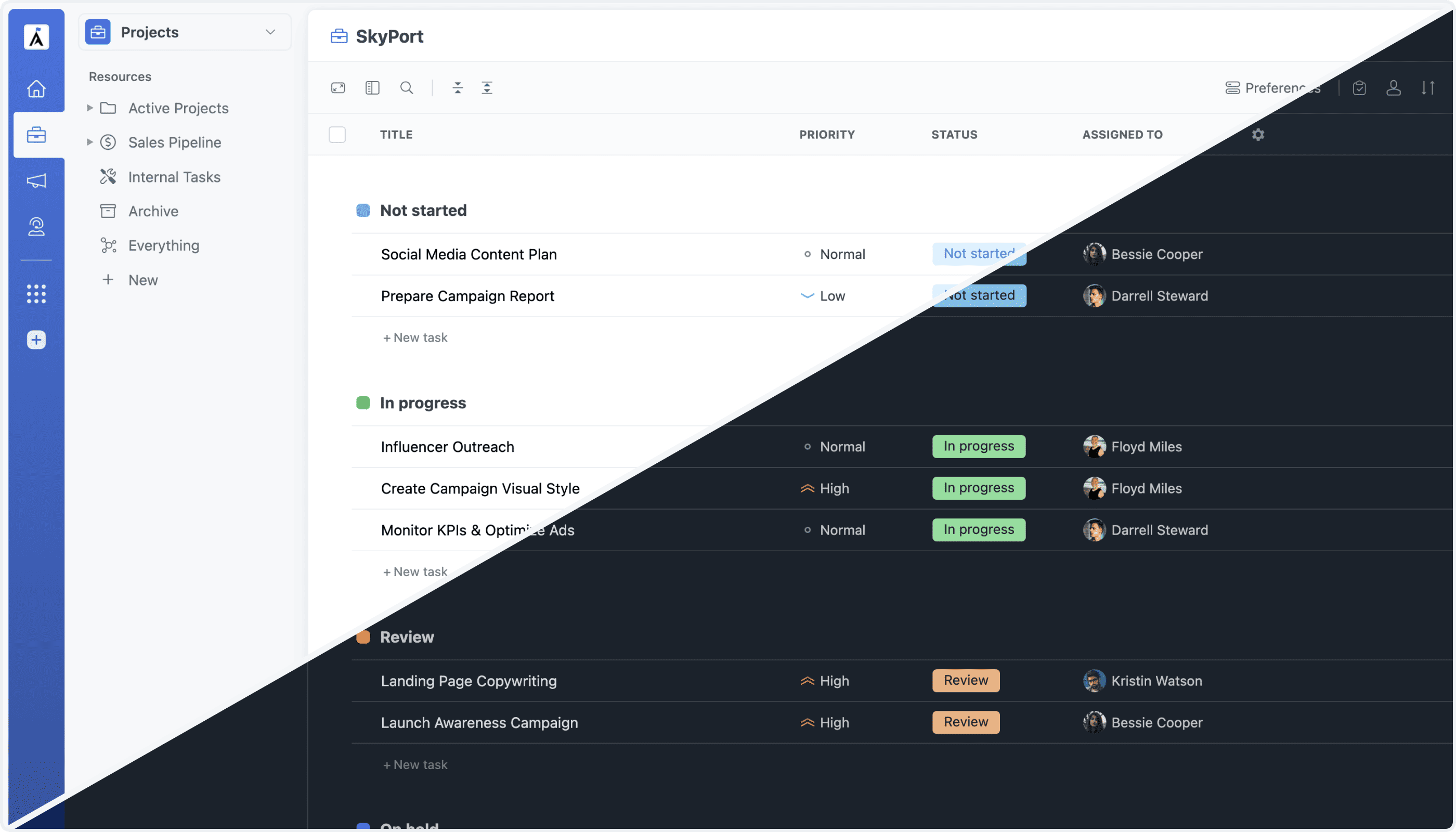This screenshot has height=832, width=1456.
Task: Open the megaphone marketing icon
Action: [x=36, y=180]
